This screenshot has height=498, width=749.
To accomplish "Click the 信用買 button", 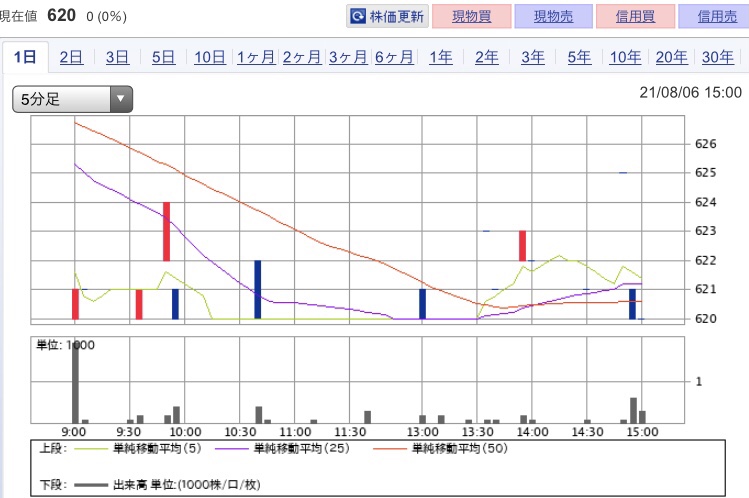I will click(x=635, y=17).
